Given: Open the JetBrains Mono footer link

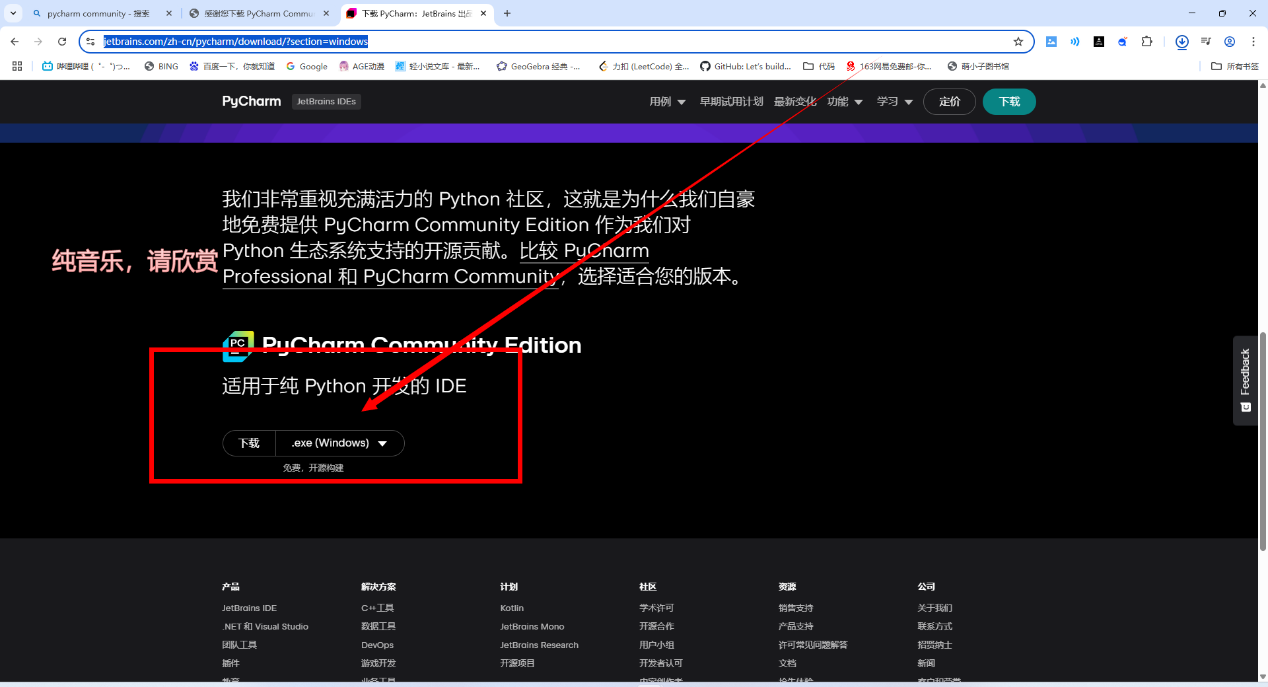Looking at the screenshot, I should coord(532,627).
